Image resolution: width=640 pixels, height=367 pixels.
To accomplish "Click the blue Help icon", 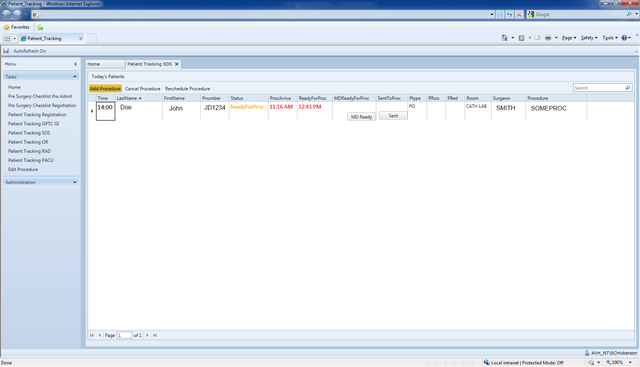I will [624, 38].
